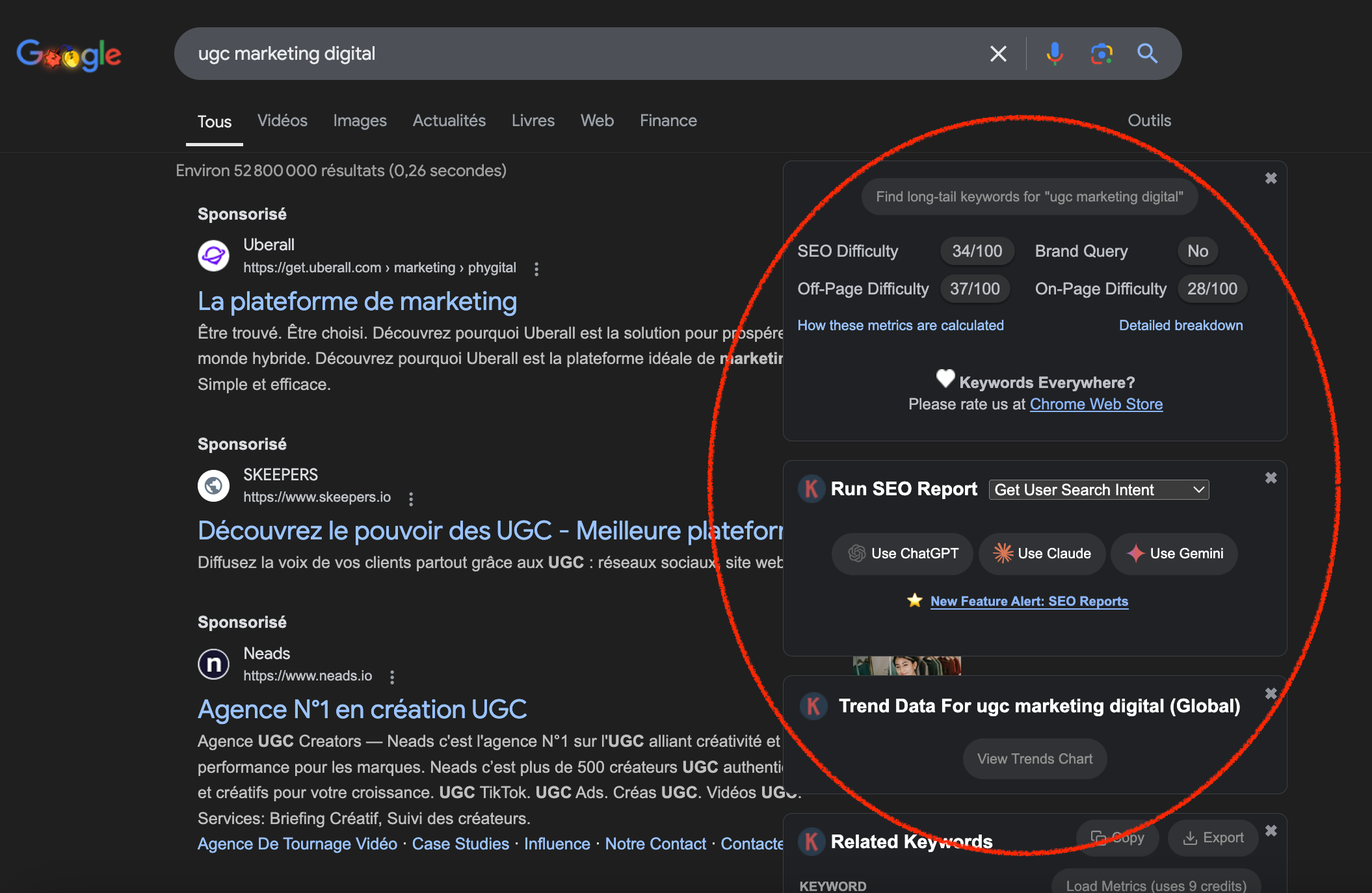Open the Chrome Web Store link
The height and width of the screenshot is (893, 1372).
coord(1096,404)
